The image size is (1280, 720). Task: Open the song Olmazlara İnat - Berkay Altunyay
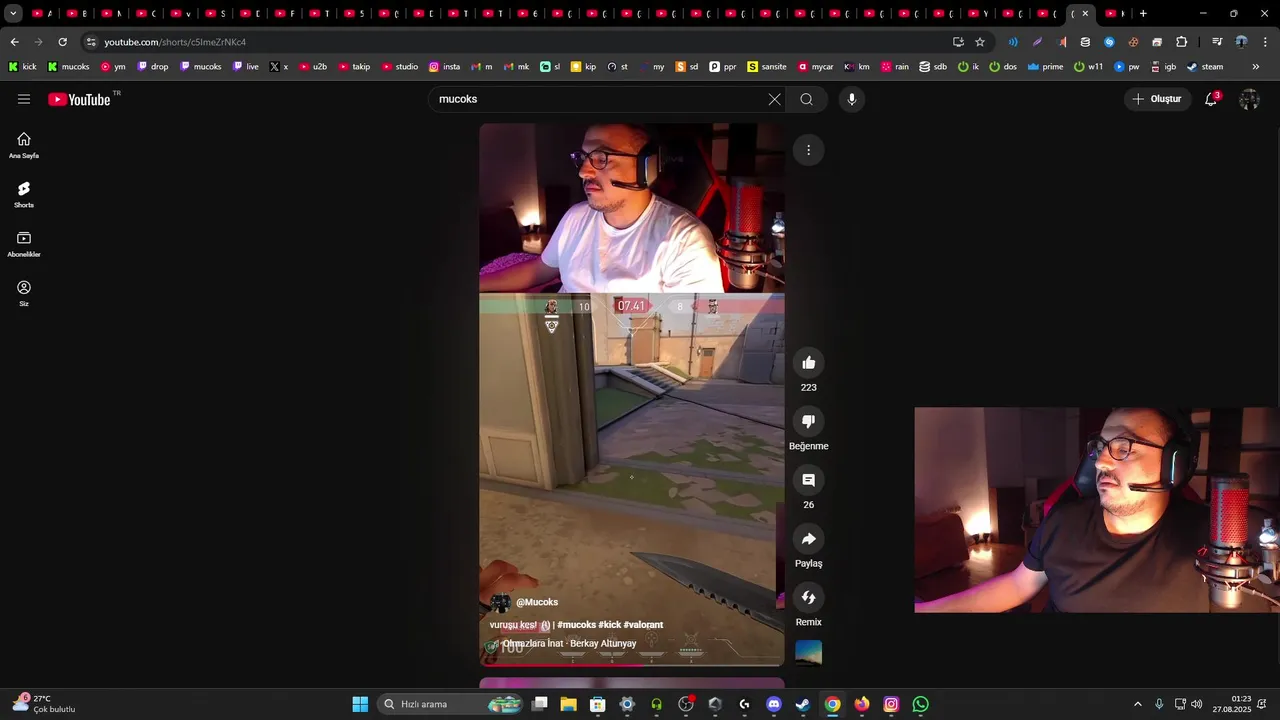click(569, 644)
